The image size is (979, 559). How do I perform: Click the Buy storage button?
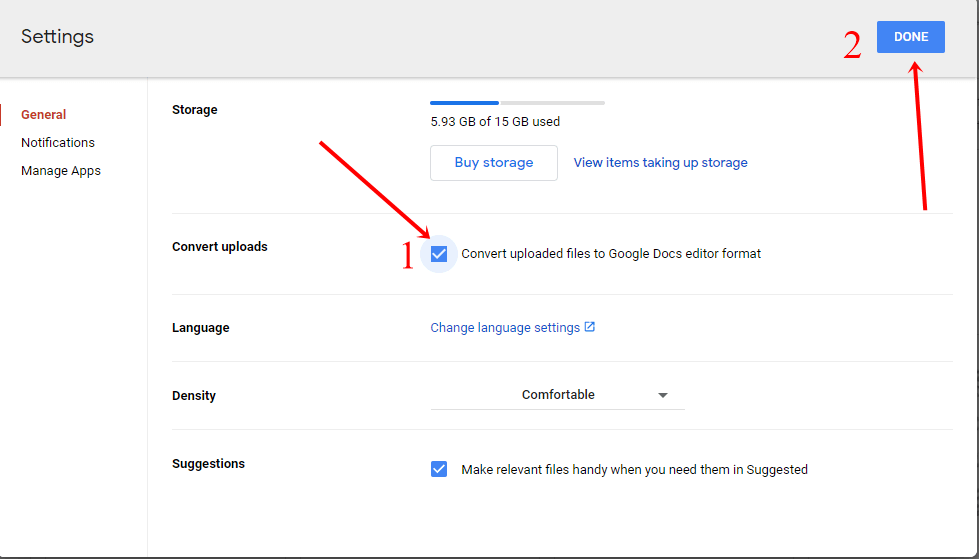(494, 163)
